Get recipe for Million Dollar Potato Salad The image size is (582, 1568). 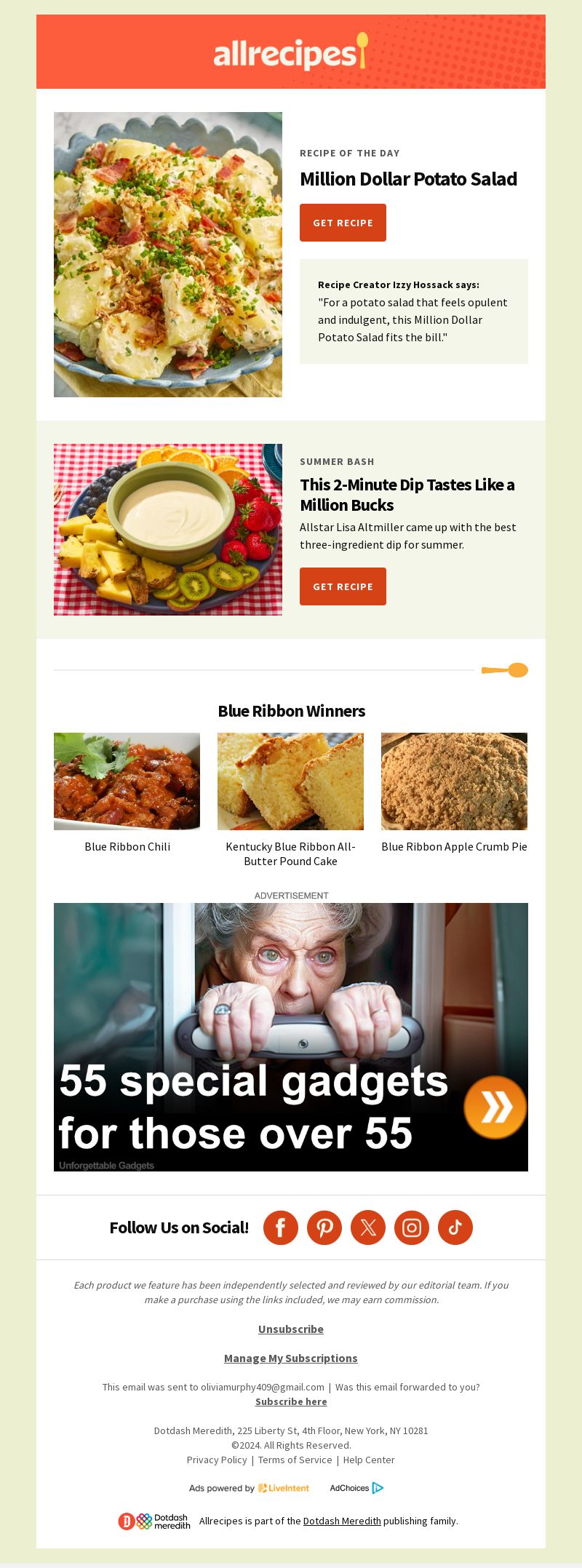(x=343, y=223)
